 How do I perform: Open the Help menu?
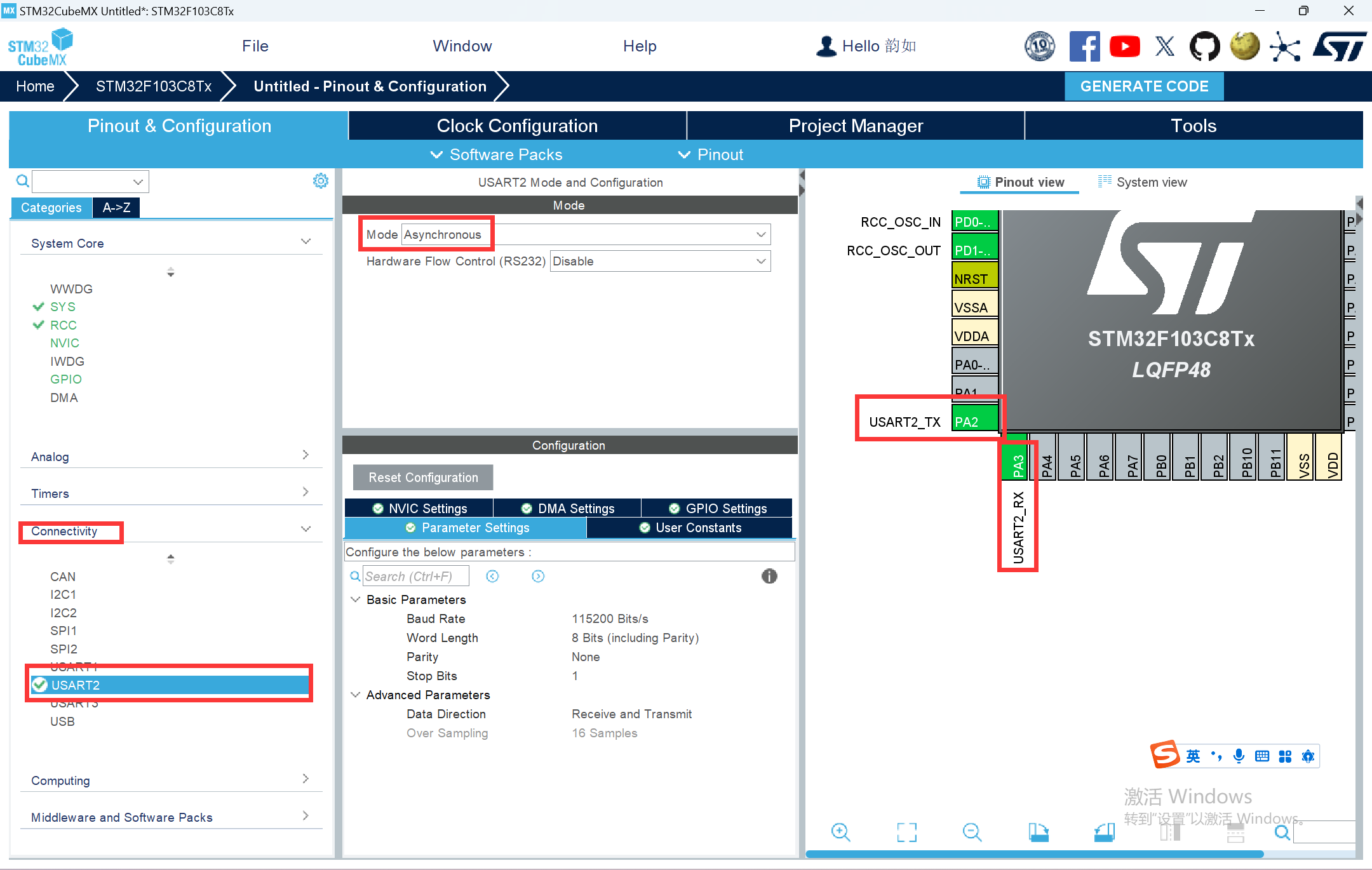tap(640, 46)
